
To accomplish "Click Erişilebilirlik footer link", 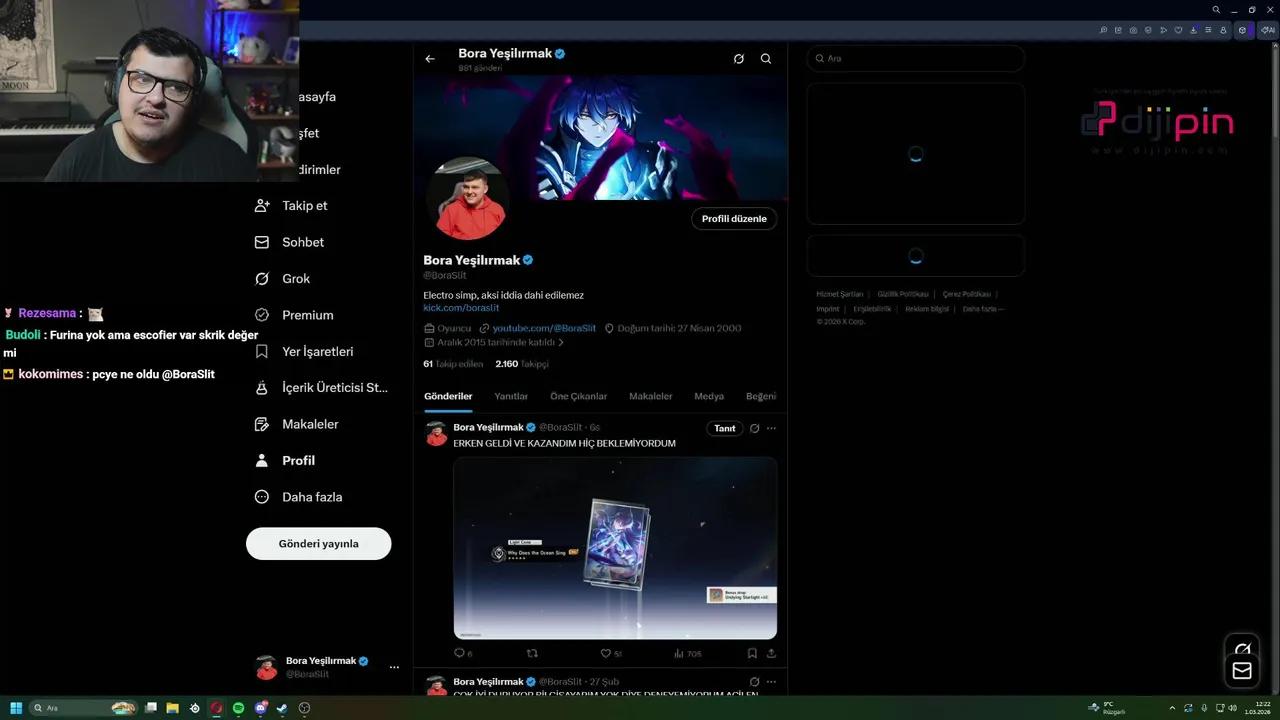I will tap(872, 309).
